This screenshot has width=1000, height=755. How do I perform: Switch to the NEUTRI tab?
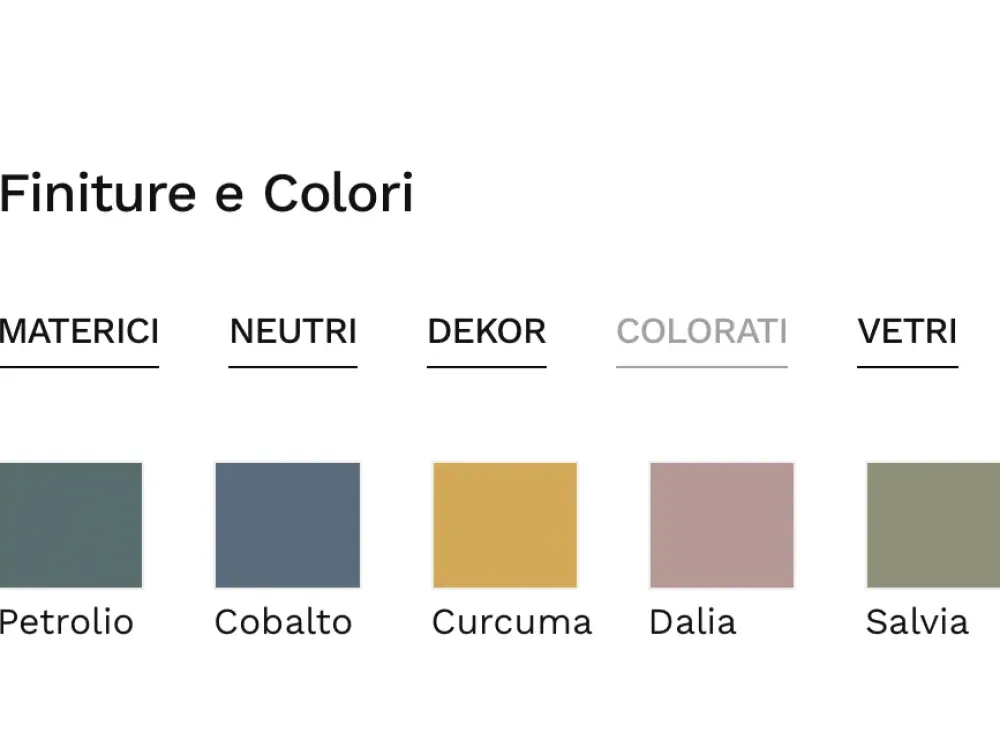point(293,331)
